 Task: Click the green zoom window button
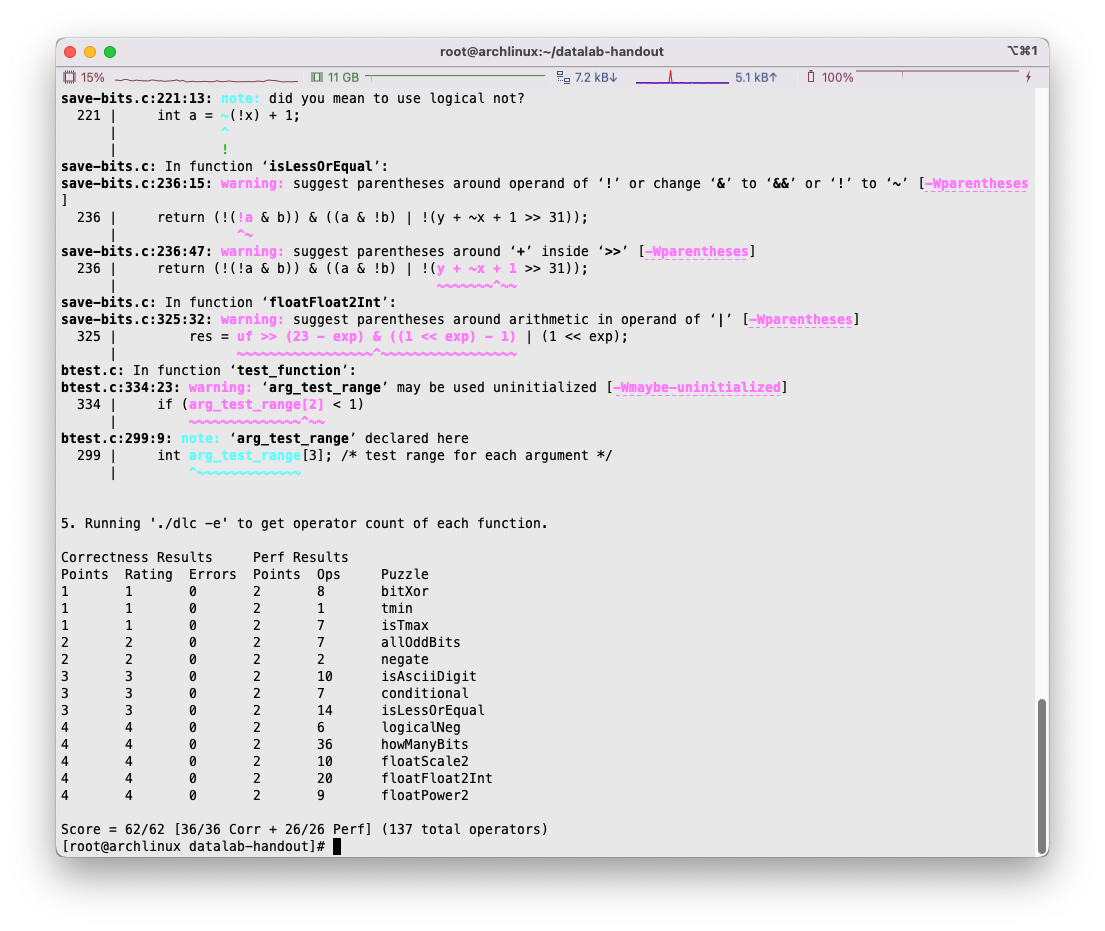110,52
